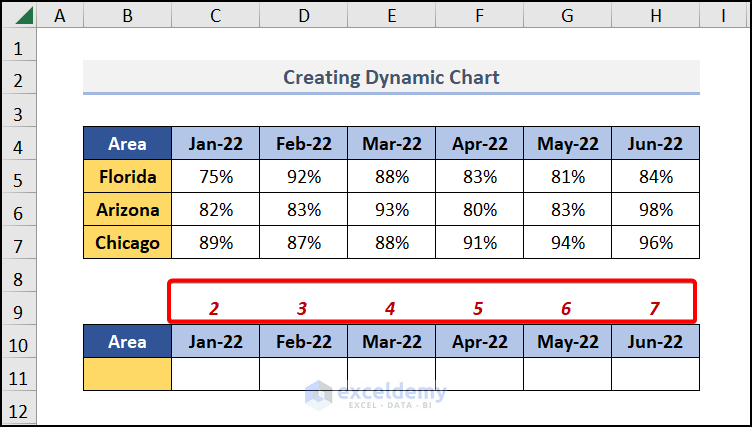
Task: Select row 11 header
Action: pyautogui.click(x=19, y=374)
